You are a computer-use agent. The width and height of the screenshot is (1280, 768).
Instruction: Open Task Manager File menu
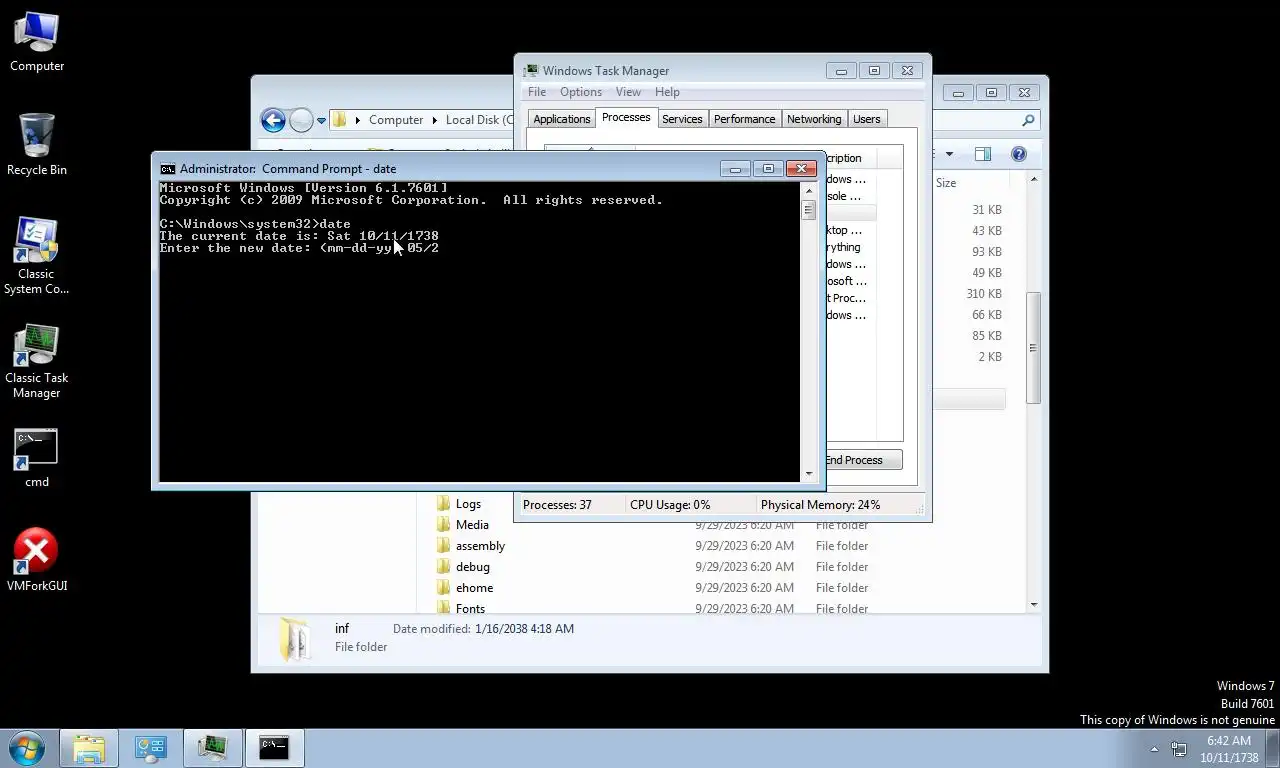point(537,92)
